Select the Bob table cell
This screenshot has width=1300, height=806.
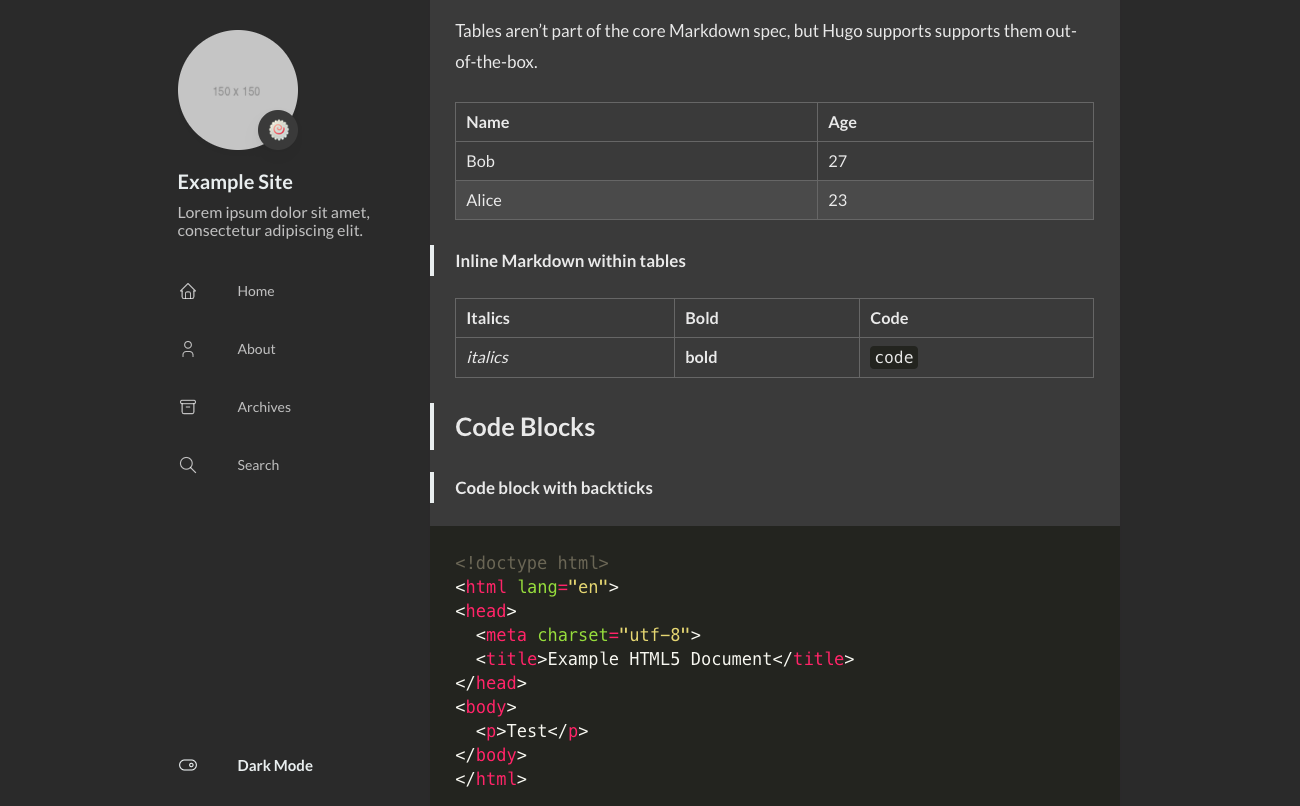pos(636,161)
